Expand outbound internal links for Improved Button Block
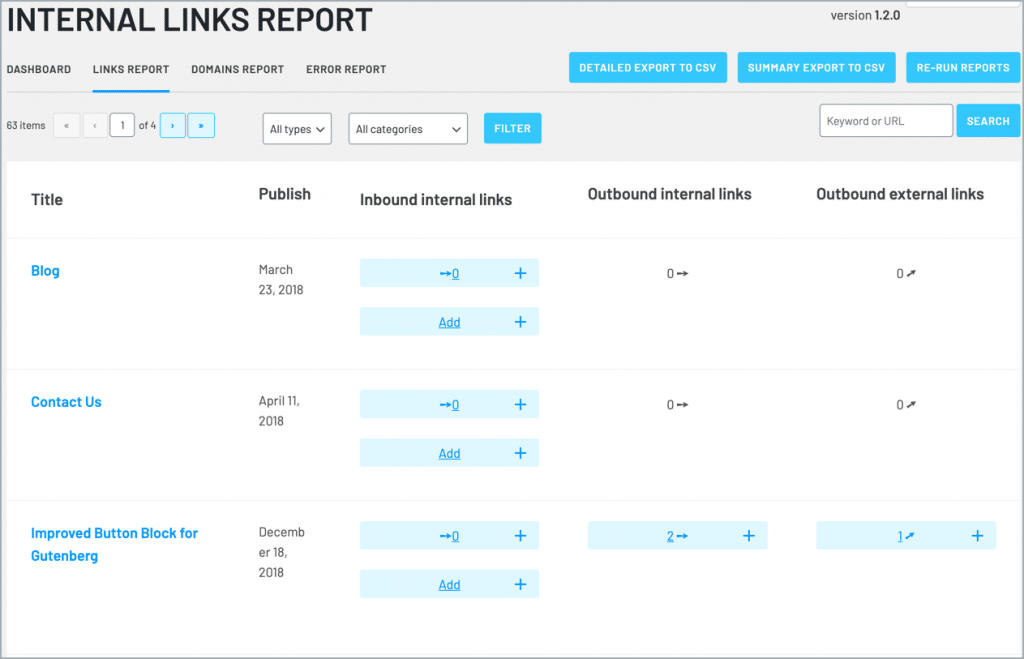Screen dimensions: 1024x659 [x=748, y=536]
